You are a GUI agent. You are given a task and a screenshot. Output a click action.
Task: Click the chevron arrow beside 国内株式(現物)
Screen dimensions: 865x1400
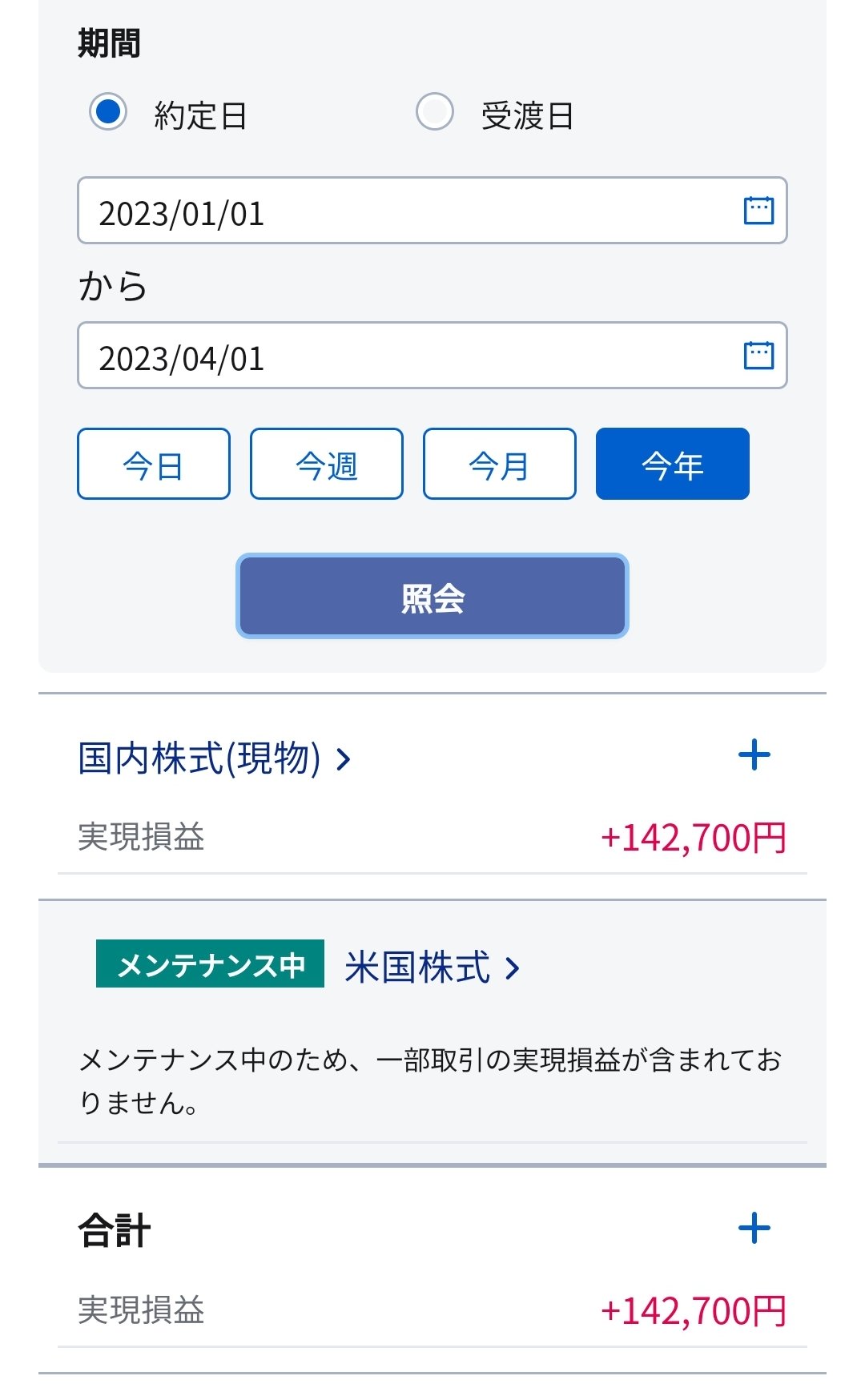(344, 758)
